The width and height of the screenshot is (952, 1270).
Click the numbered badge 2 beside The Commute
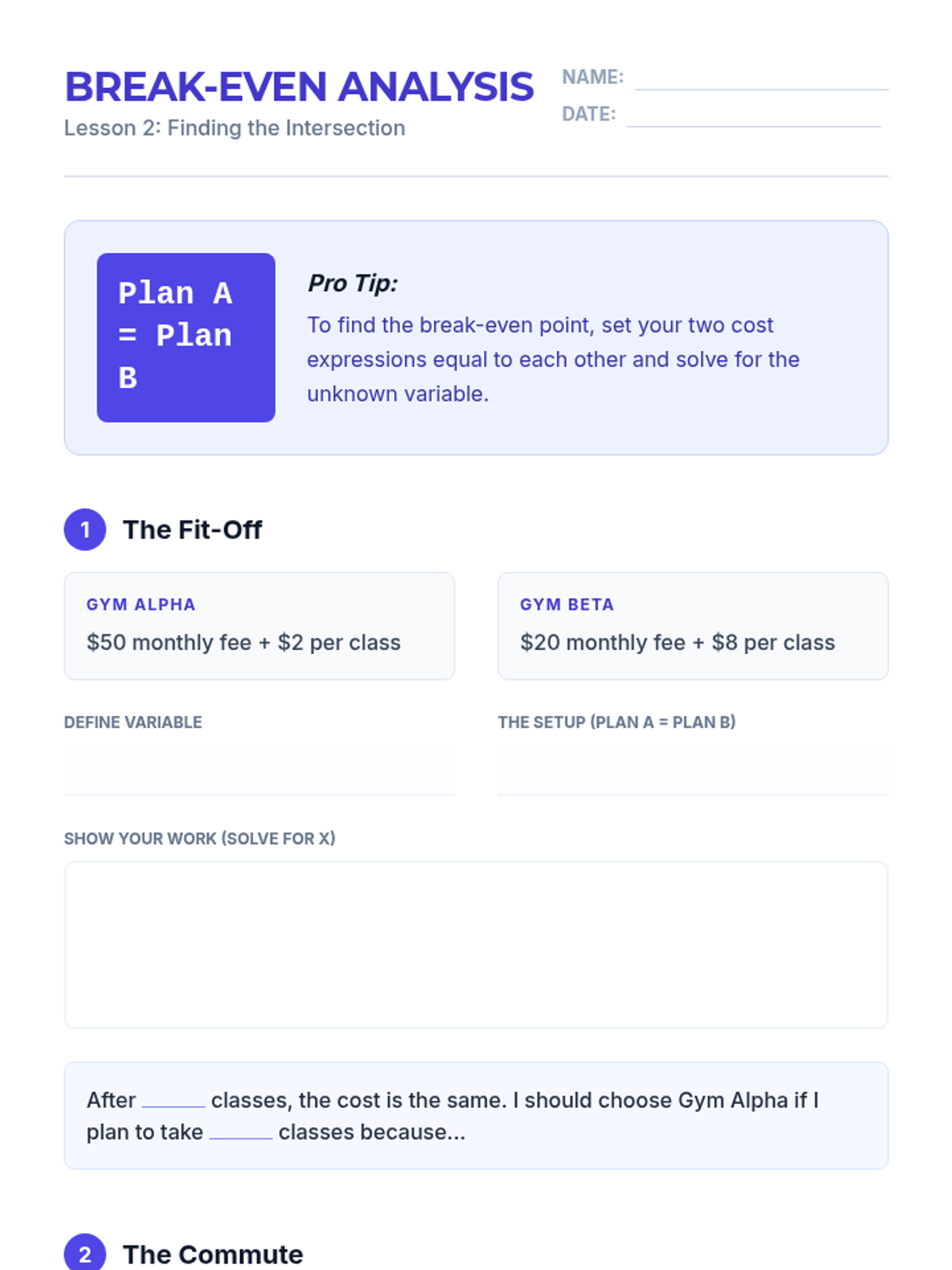(85, 1253)
